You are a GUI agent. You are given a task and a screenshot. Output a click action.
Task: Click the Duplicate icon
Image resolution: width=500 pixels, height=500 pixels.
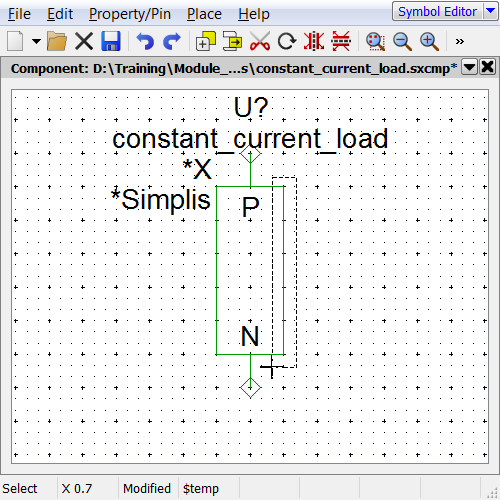click(x=206, y=41)
